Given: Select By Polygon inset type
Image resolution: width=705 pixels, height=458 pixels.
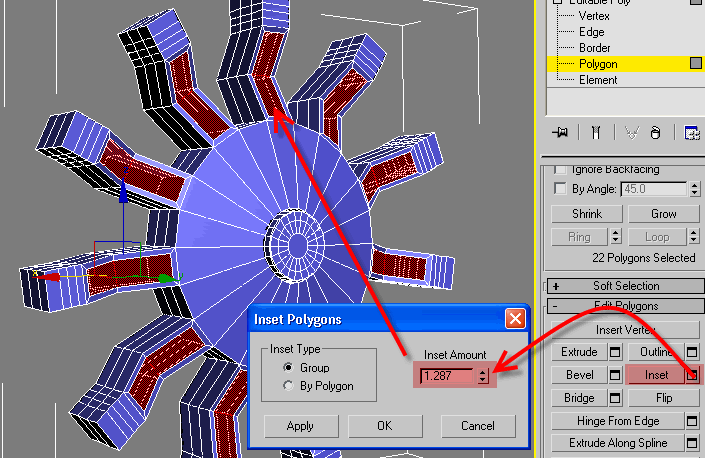Looking at the screenshot, I should point(289,385).
